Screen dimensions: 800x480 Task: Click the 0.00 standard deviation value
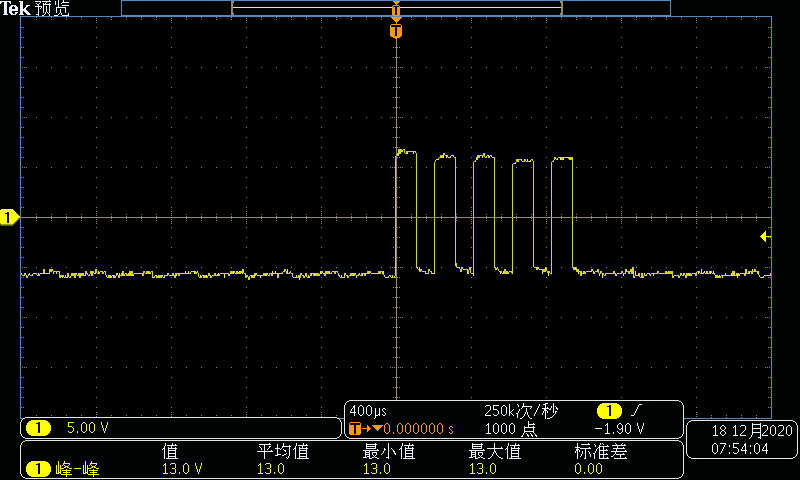tap(588, 468)
